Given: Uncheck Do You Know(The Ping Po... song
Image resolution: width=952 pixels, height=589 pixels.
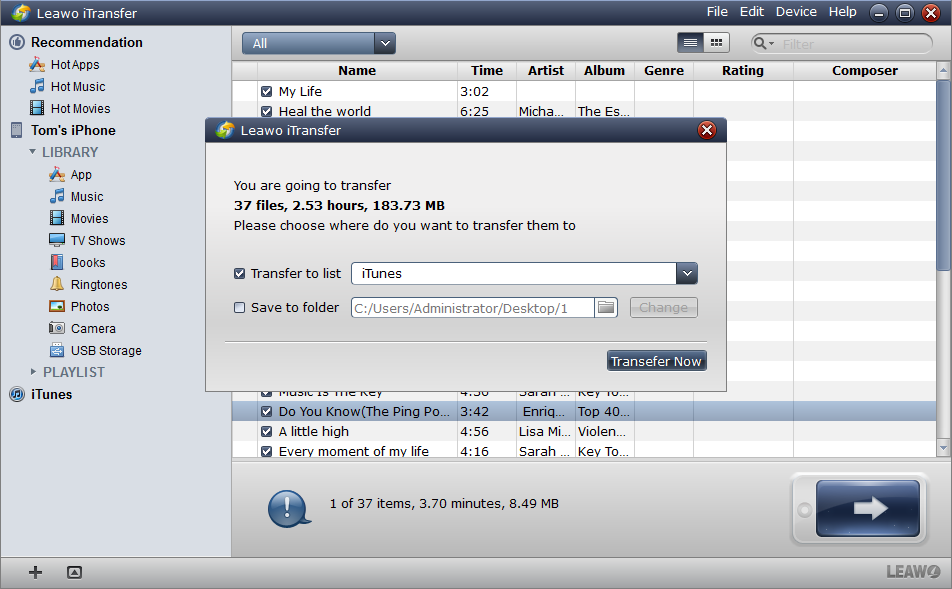Looking at the screenshot, I should pos(266,411).
